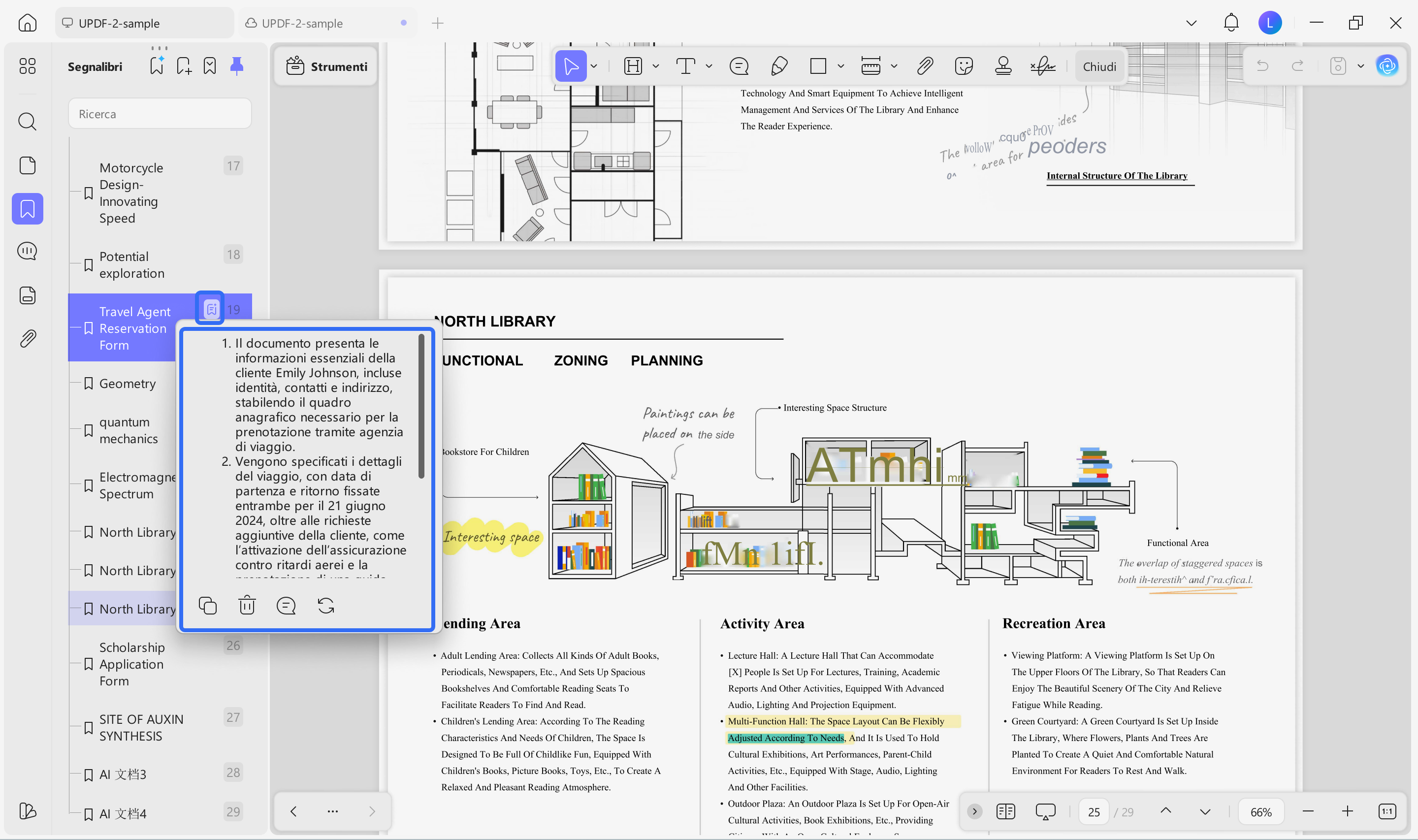
Task: Copy the AI summary text
Action: (x=208, y=606)
